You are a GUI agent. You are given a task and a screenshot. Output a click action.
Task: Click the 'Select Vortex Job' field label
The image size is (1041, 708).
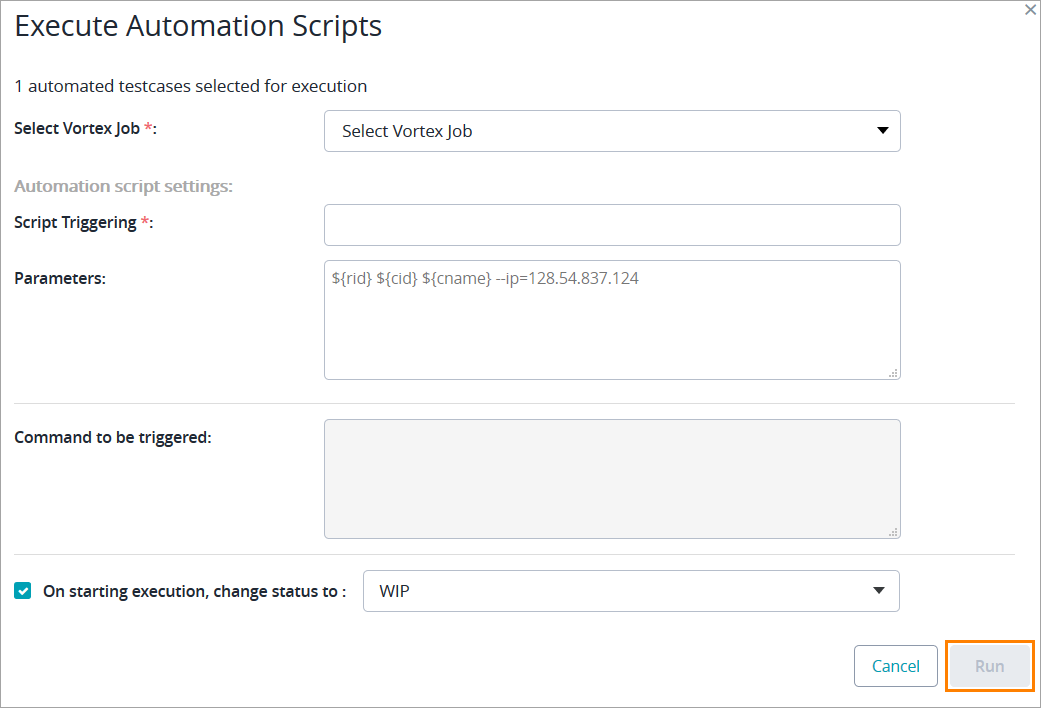pyautogui.click(x=85, y=129)
